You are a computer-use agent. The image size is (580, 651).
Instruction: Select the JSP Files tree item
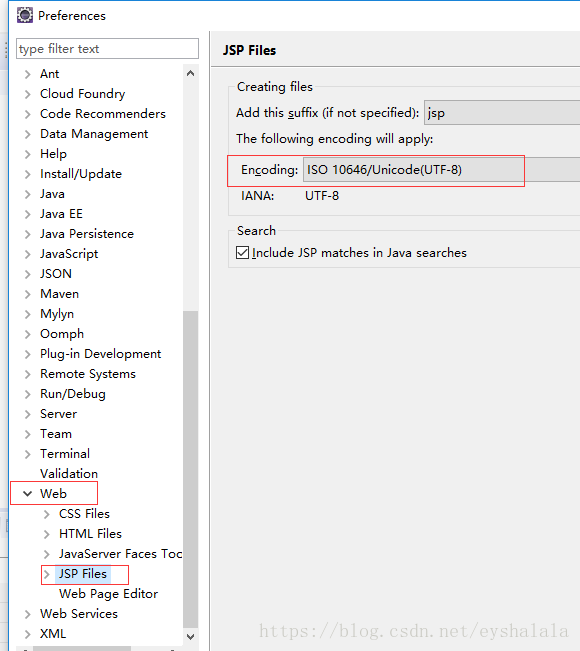[x=83, y=574]
